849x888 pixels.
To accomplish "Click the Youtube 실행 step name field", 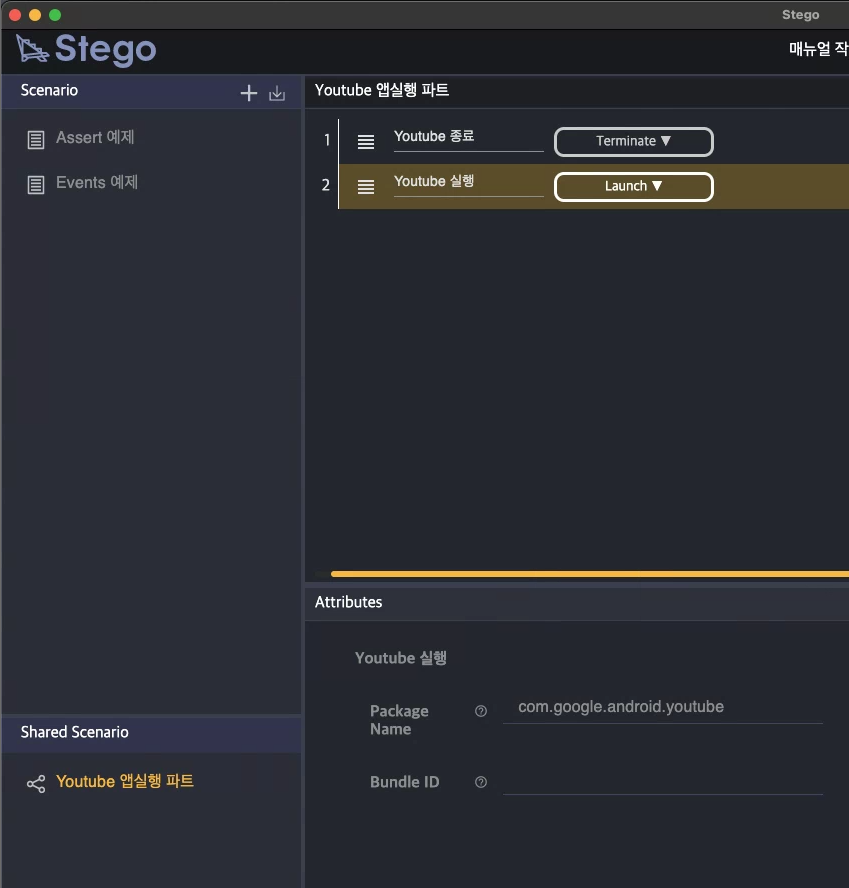I will coord(468,182).
